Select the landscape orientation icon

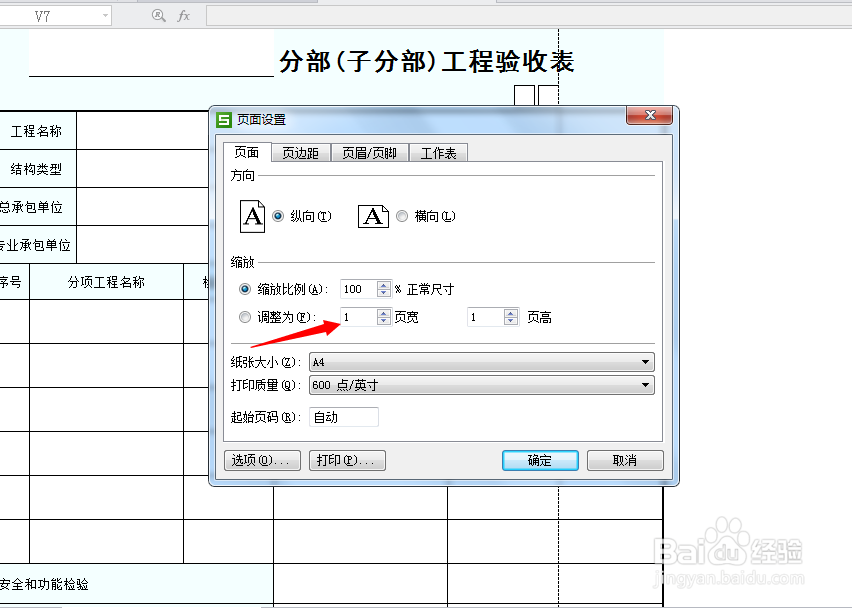pyautogui.click(x=371, y=216)
